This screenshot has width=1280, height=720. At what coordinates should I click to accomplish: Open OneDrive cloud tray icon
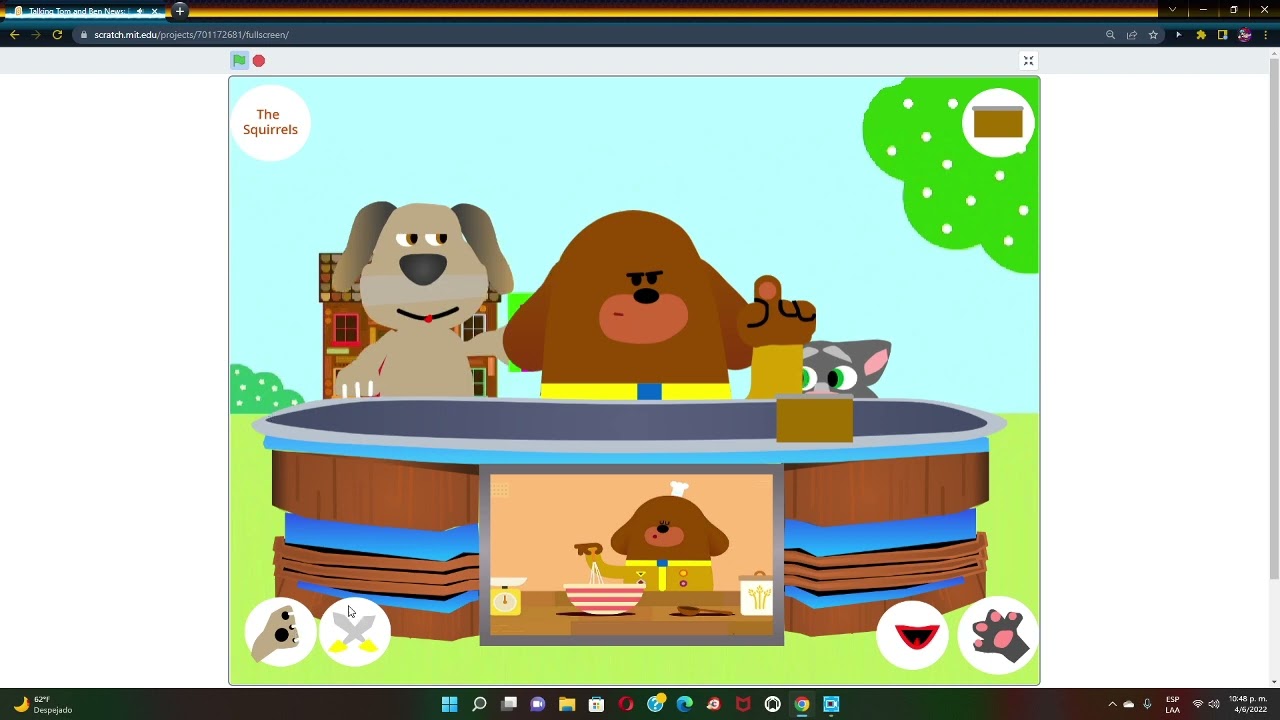point(1129,704)
